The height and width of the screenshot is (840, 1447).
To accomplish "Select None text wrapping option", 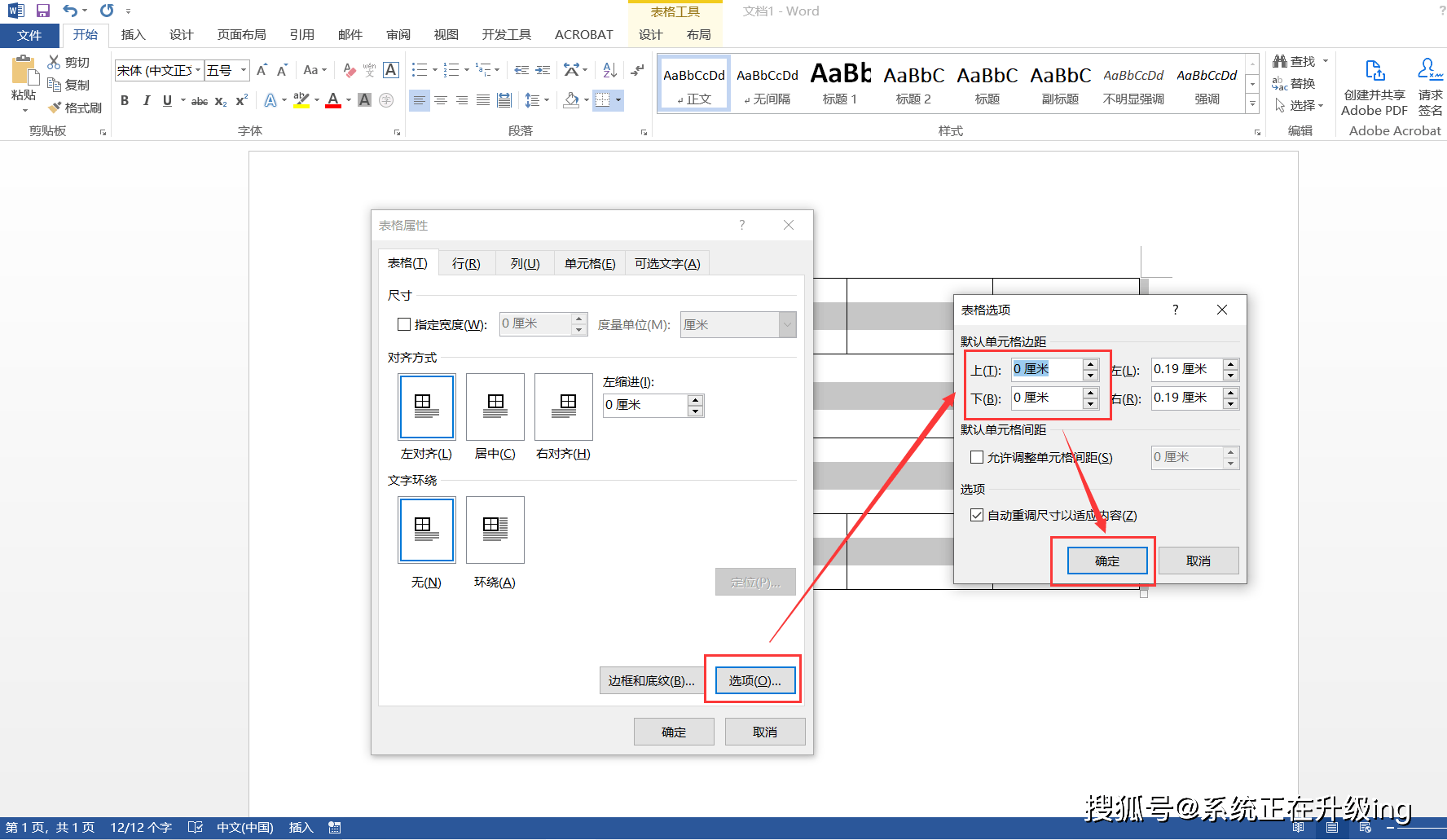I will coord(427,530).
